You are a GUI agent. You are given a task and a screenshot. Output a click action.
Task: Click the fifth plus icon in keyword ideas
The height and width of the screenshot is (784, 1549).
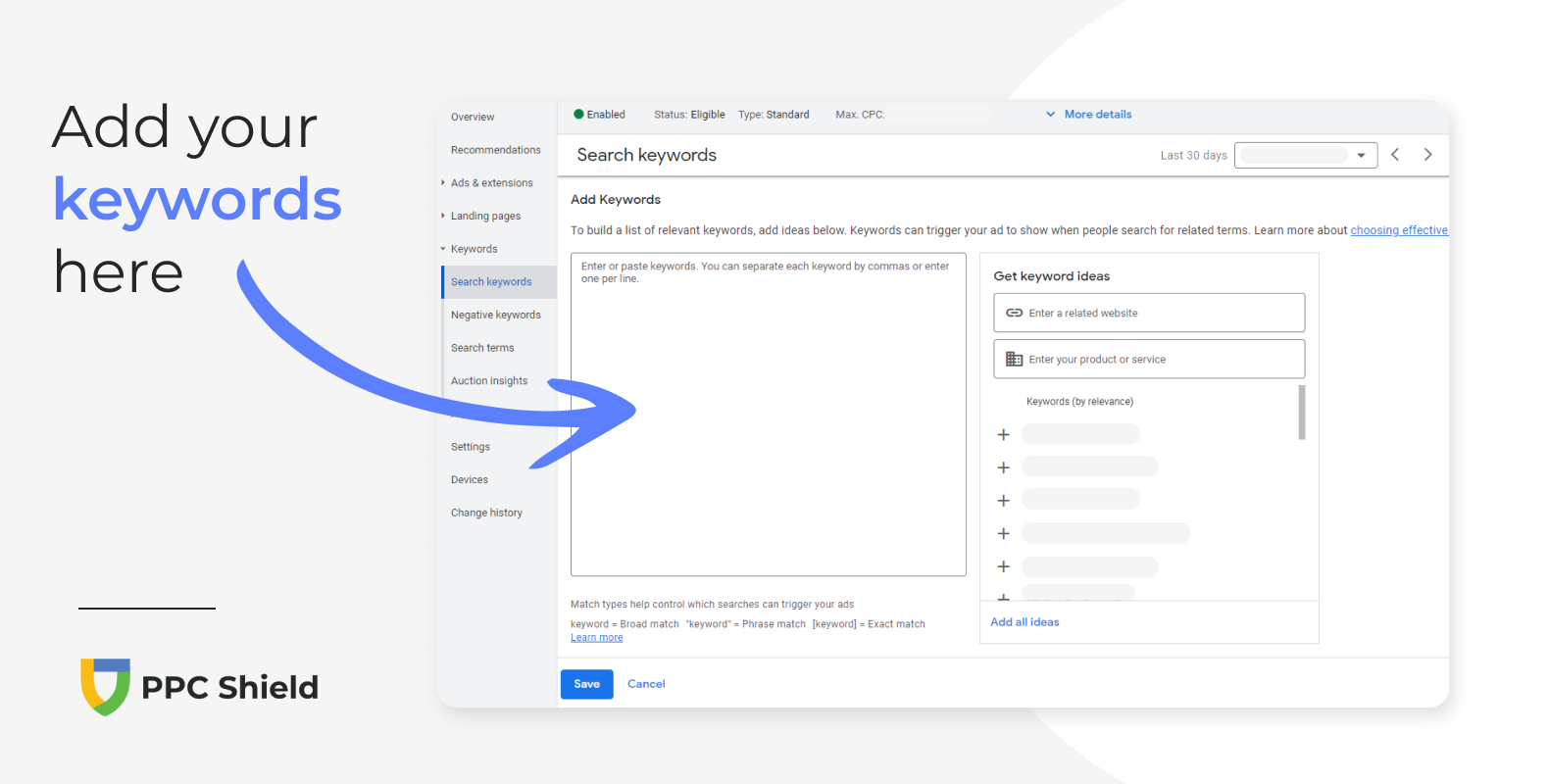(1003, 566)
